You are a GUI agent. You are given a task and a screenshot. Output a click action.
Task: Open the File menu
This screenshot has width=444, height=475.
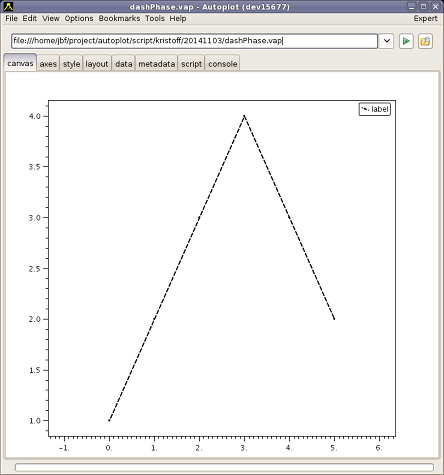(12, 18)
